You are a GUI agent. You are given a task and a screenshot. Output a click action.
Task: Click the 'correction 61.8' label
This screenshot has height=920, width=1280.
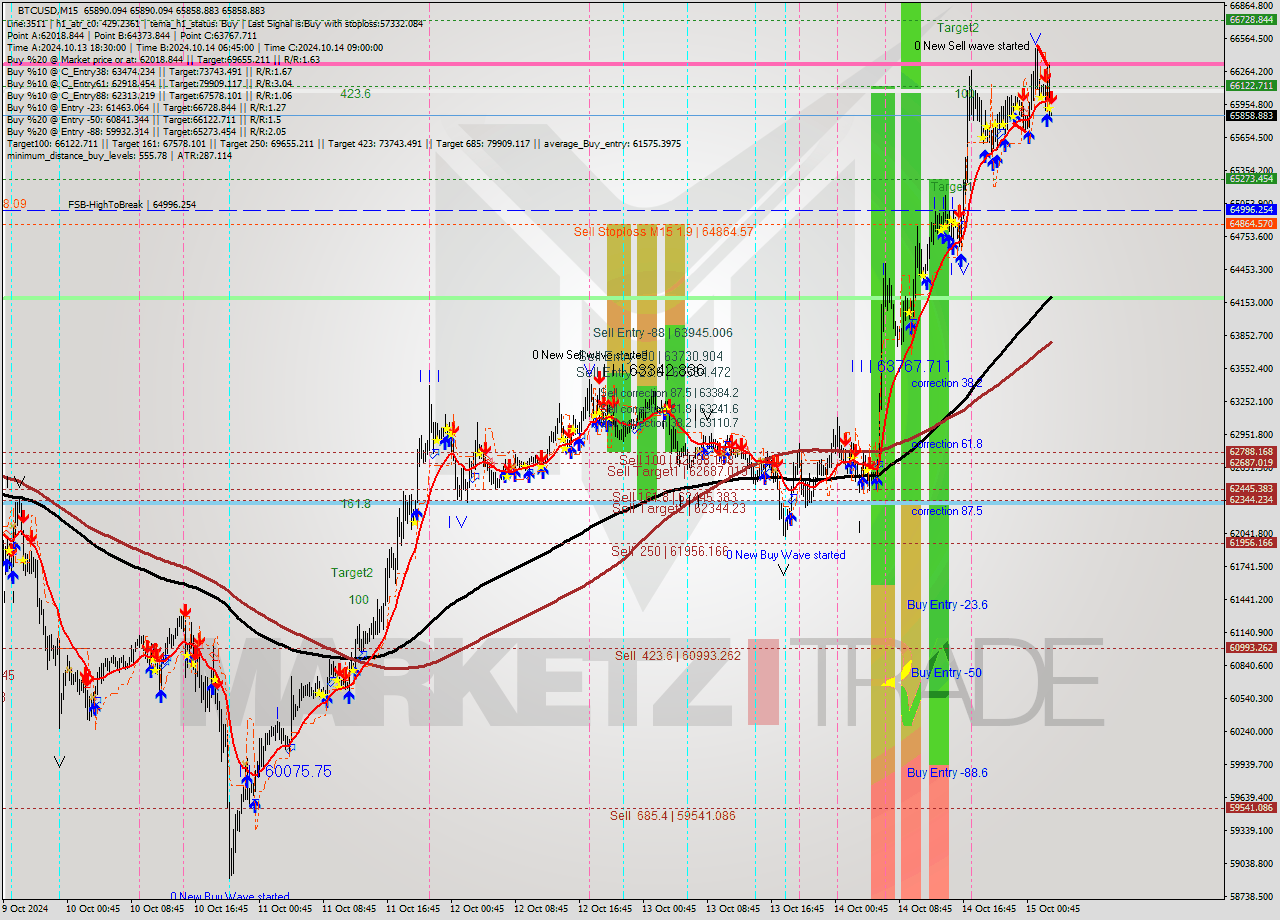pos(946,444)
